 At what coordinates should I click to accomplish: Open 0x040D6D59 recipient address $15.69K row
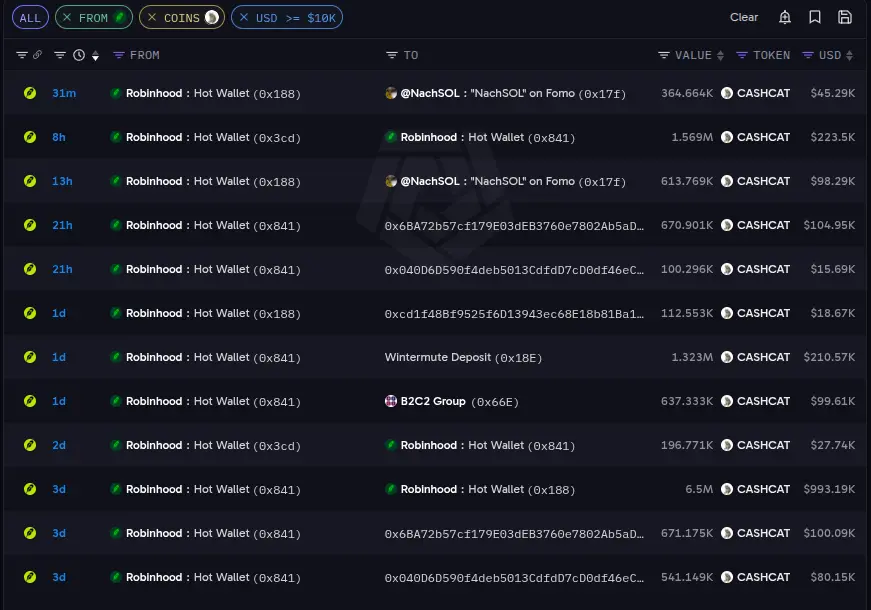coord(514,269)
